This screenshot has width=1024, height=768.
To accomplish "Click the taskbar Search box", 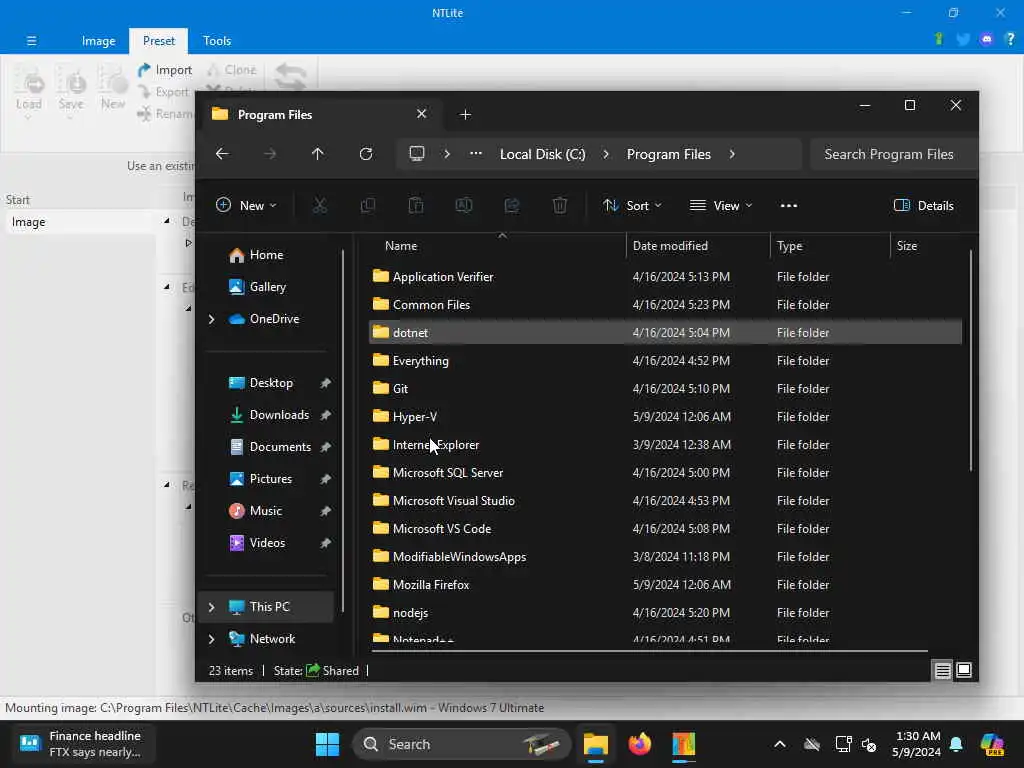I will (462, 744).
